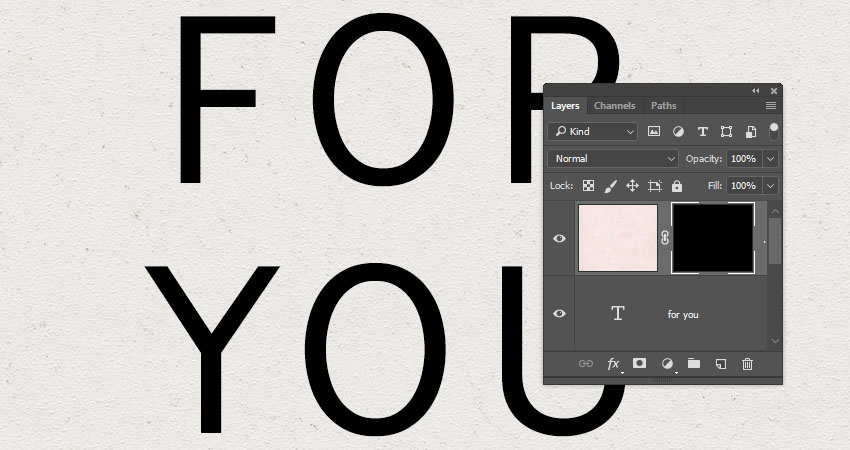Create a new layer
The height and width of the screenshot is (450, 850).
click(x=721, y=364)
